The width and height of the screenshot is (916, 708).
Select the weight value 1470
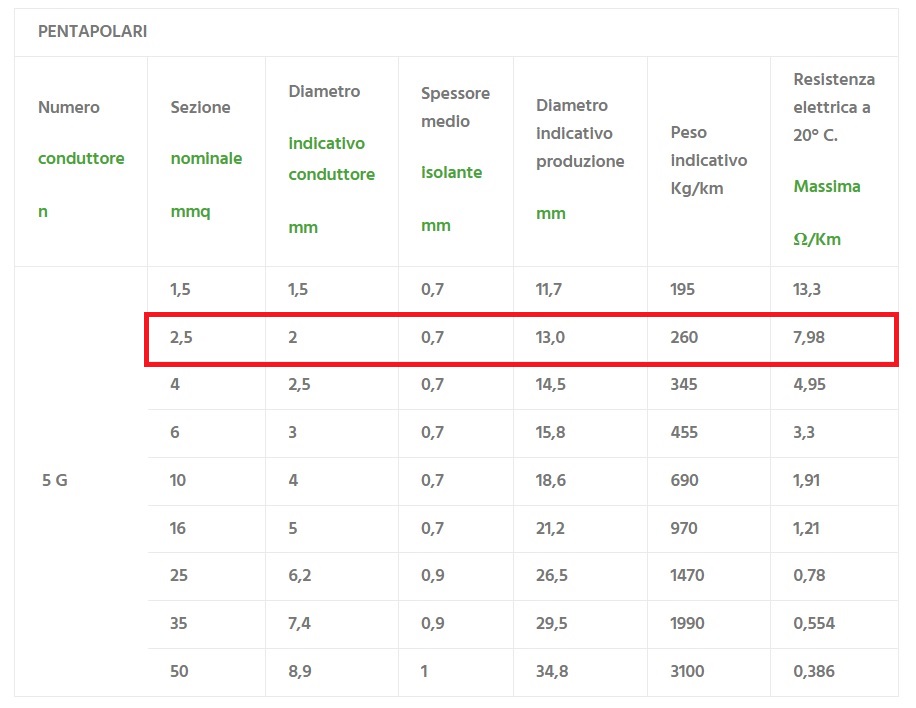688,576
